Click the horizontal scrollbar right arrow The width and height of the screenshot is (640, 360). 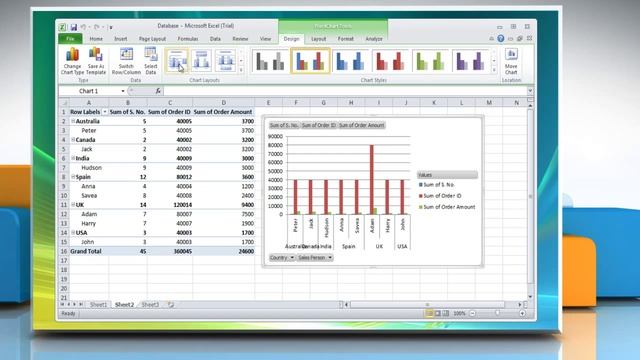click(520, 304)
